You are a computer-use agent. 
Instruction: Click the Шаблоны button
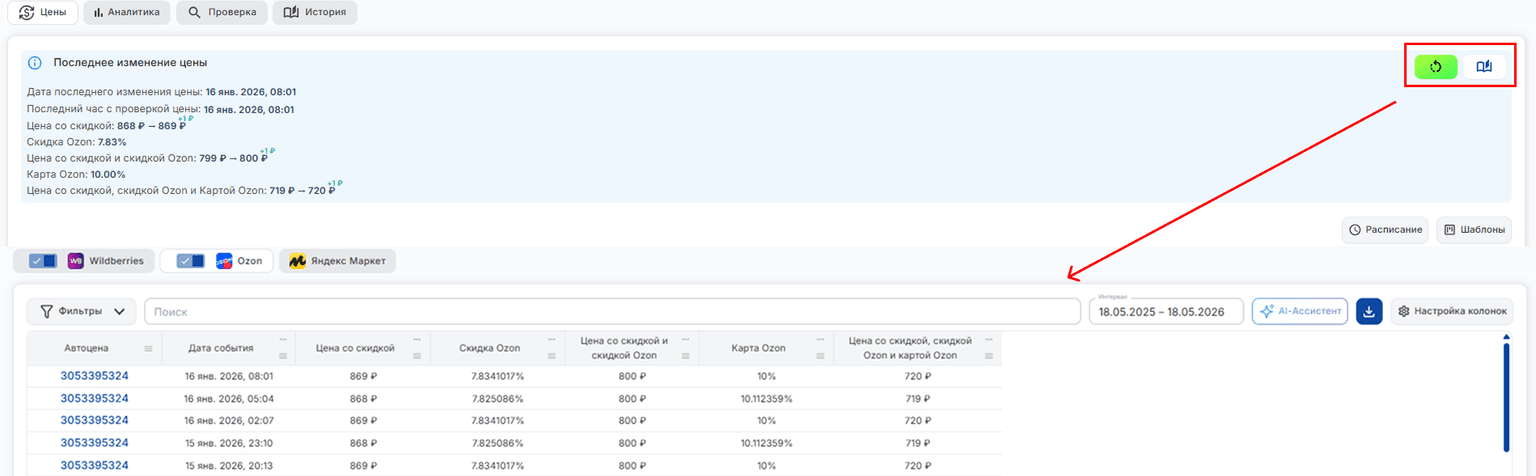click(x=1474, y=230)
